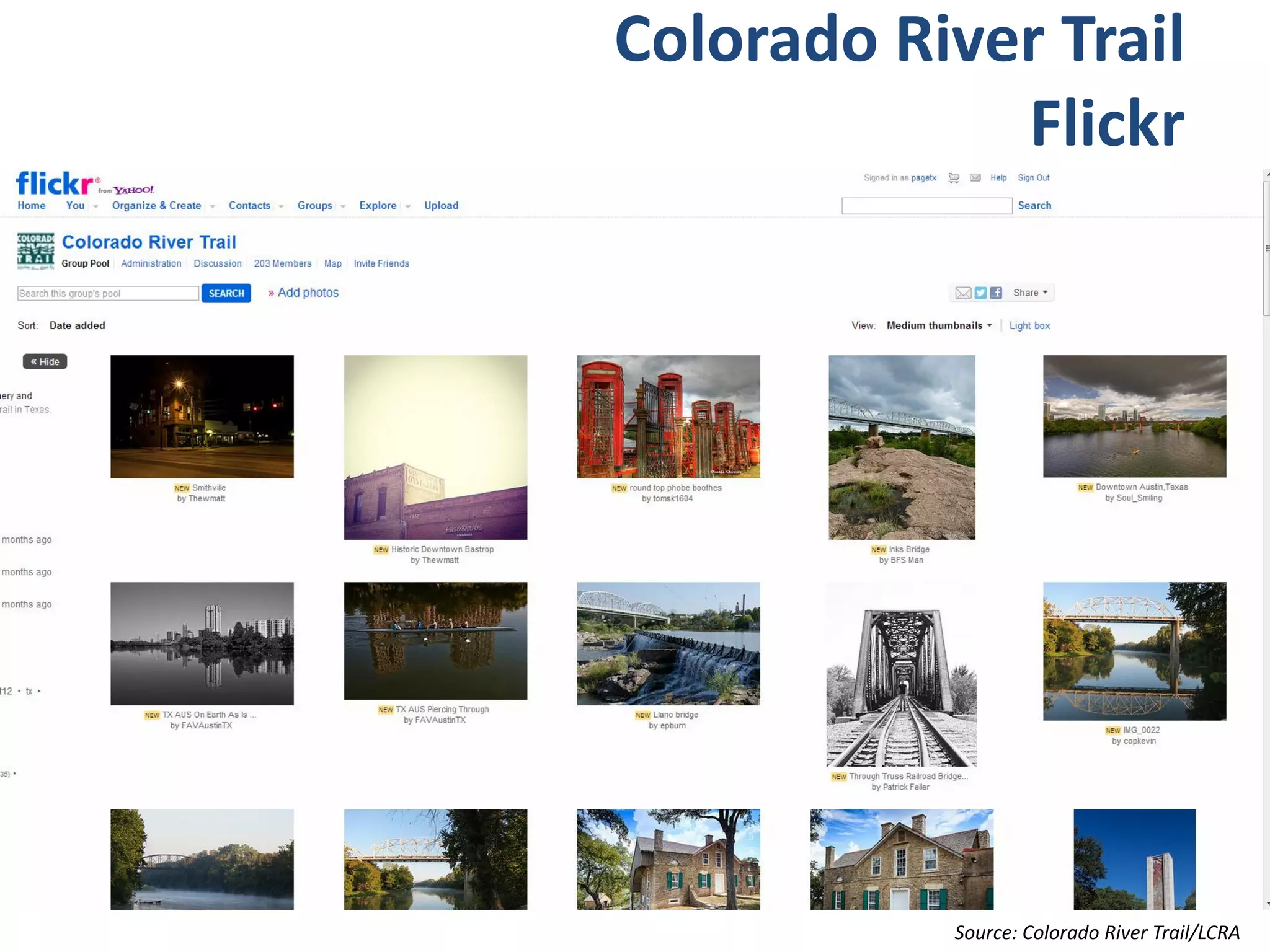
Task: Click photographer Patrick Feller name
Action: (x=906, y=787)
